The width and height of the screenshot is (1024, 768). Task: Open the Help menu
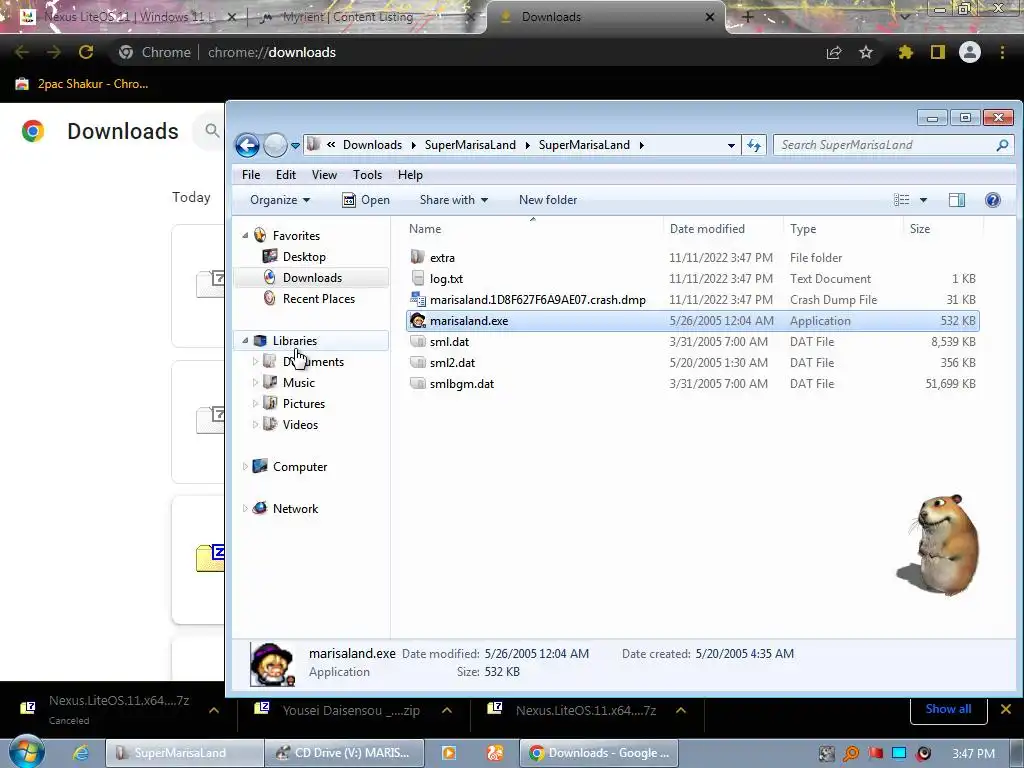pos(410,175)
